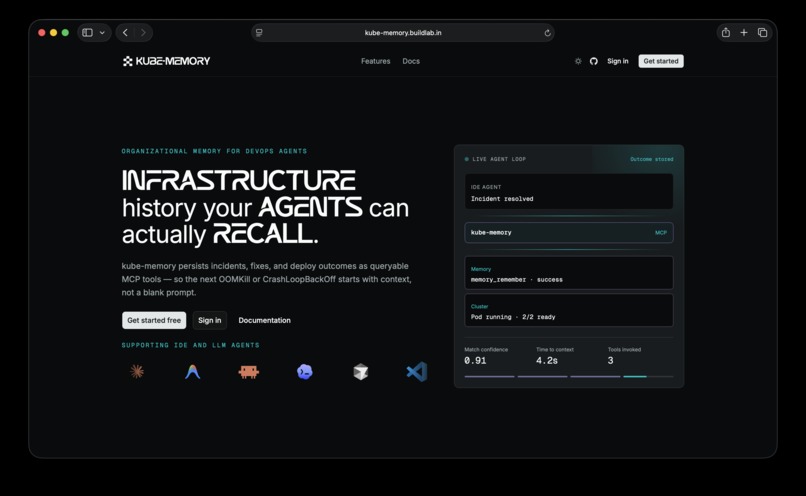Open the GitHub repository icon
Image resolution: width=806 pixels, height=496 pixels.
pyautogui.click(x=594, y=61)
